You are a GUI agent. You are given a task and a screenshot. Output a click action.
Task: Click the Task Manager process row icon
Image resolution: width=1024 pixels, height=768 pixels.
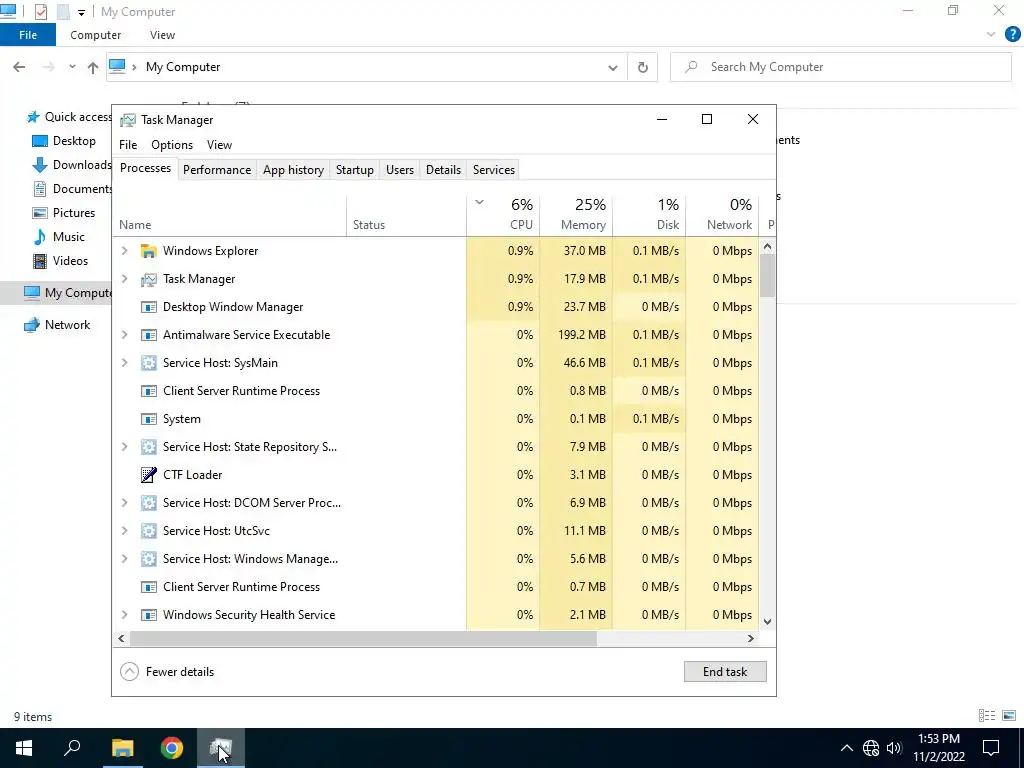[149, 279]
